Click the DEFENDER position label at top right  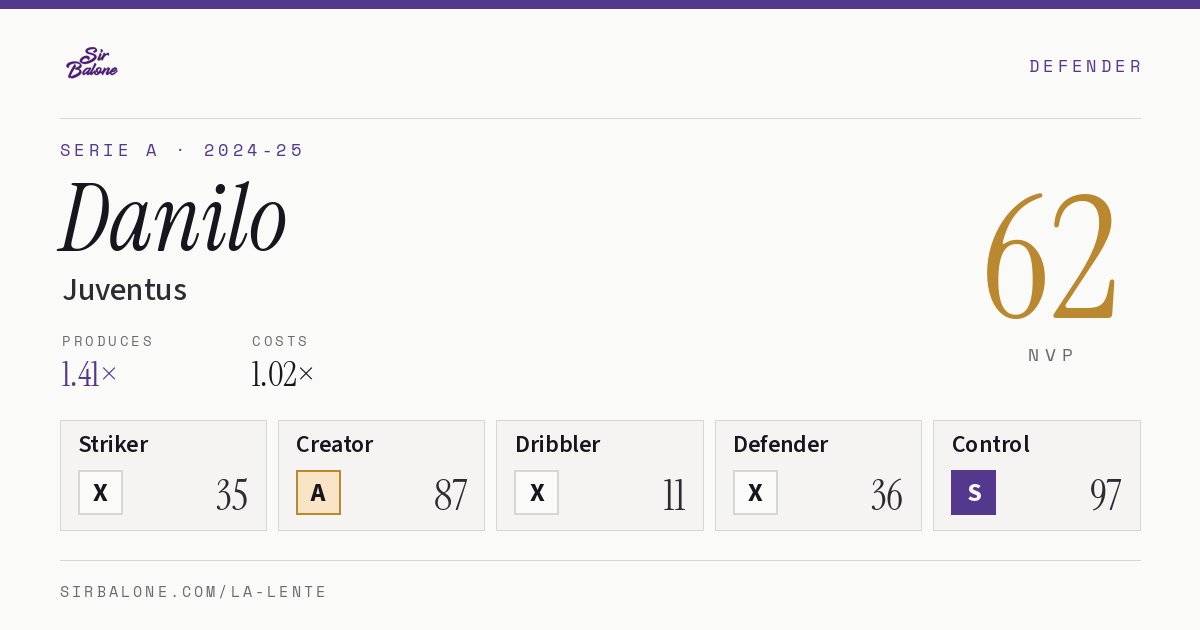1085,66
